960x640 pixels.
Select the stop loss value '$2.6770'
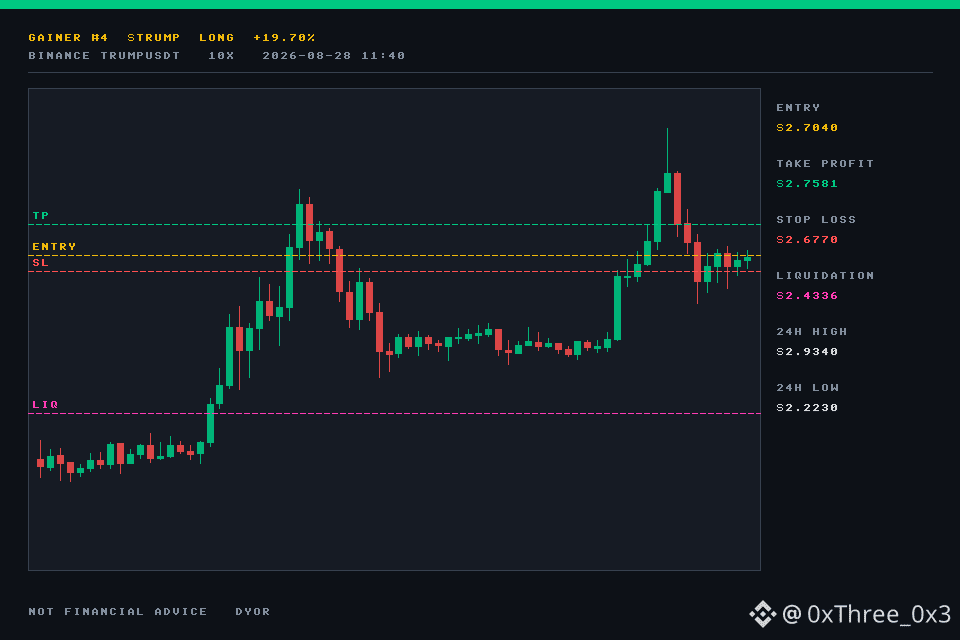pyautogui.click(x=807, y=239)
